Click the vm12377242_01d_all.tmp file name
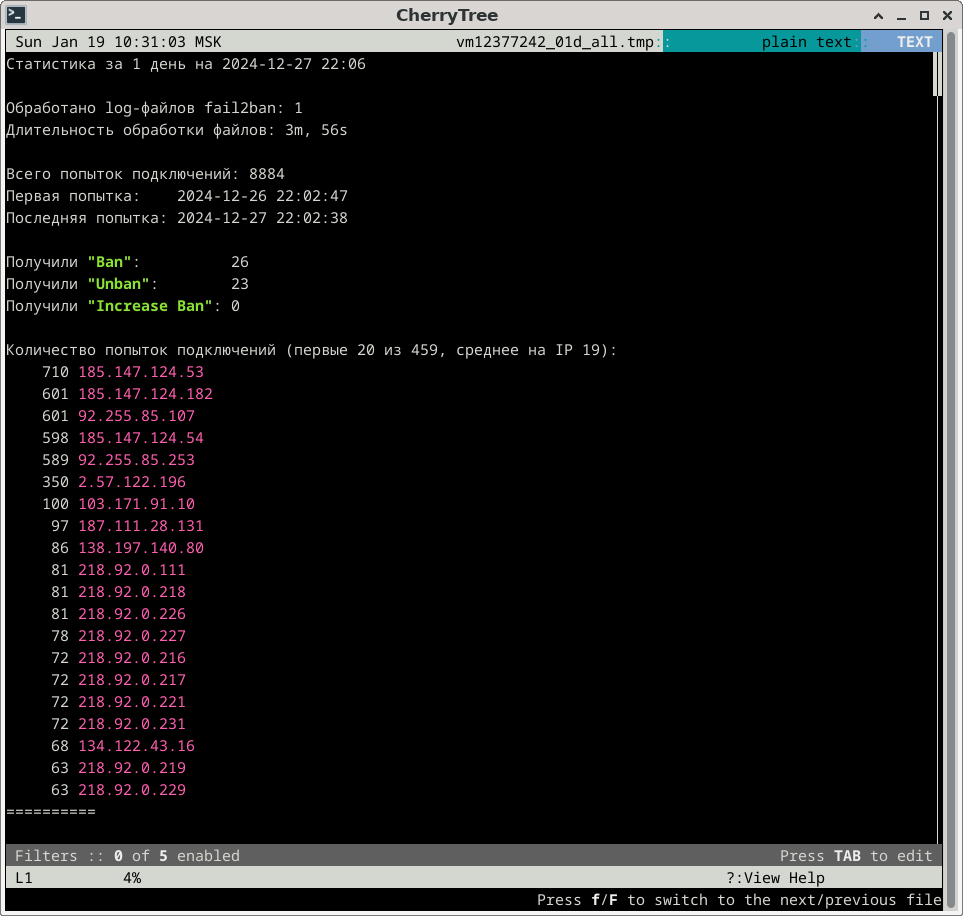The image size is (963, 916). pos(557,42)
